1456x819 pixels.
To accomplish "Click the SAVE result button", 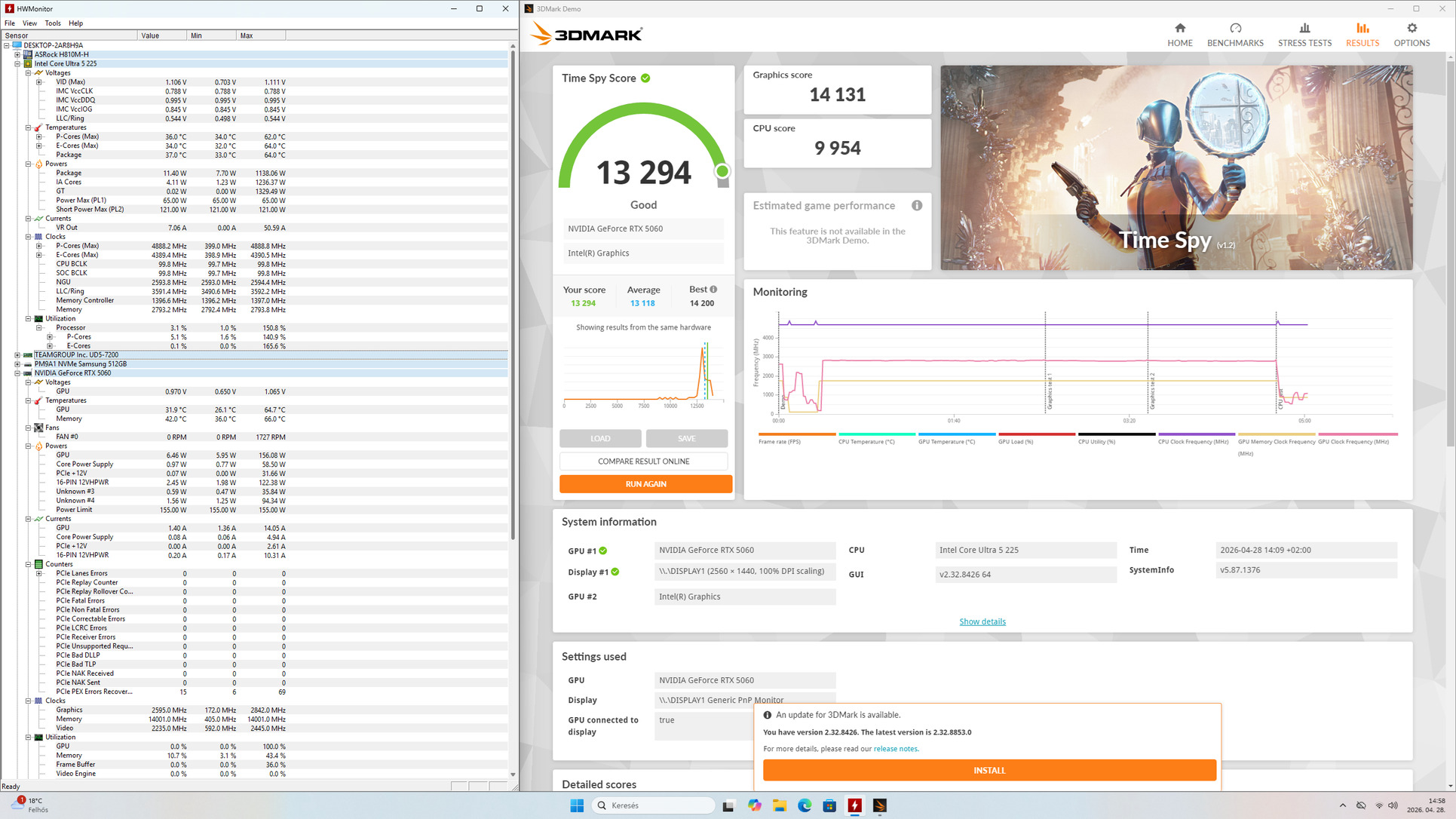I will point(686,439).
